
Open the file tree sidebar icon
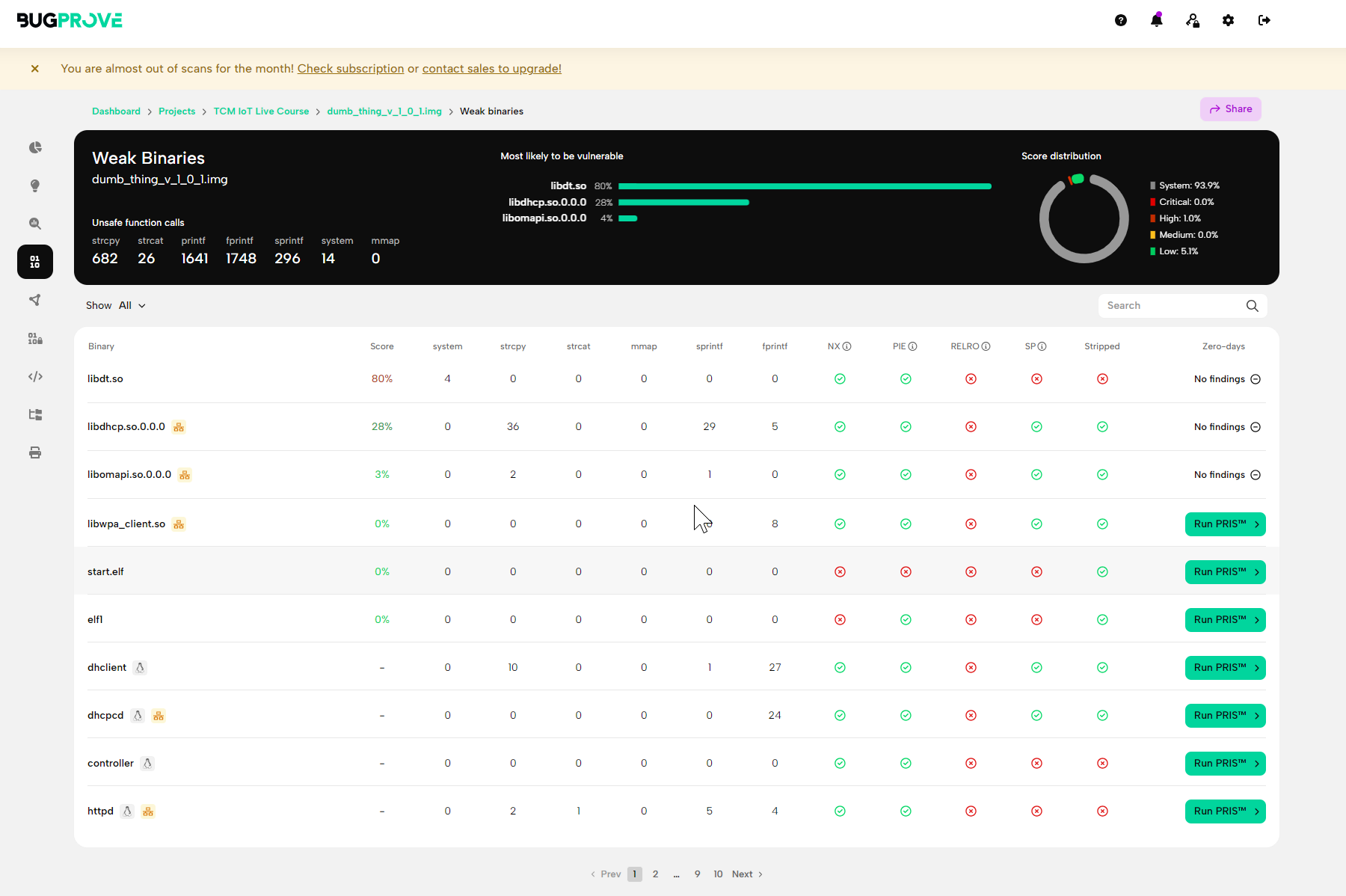[x=34, y=414]
